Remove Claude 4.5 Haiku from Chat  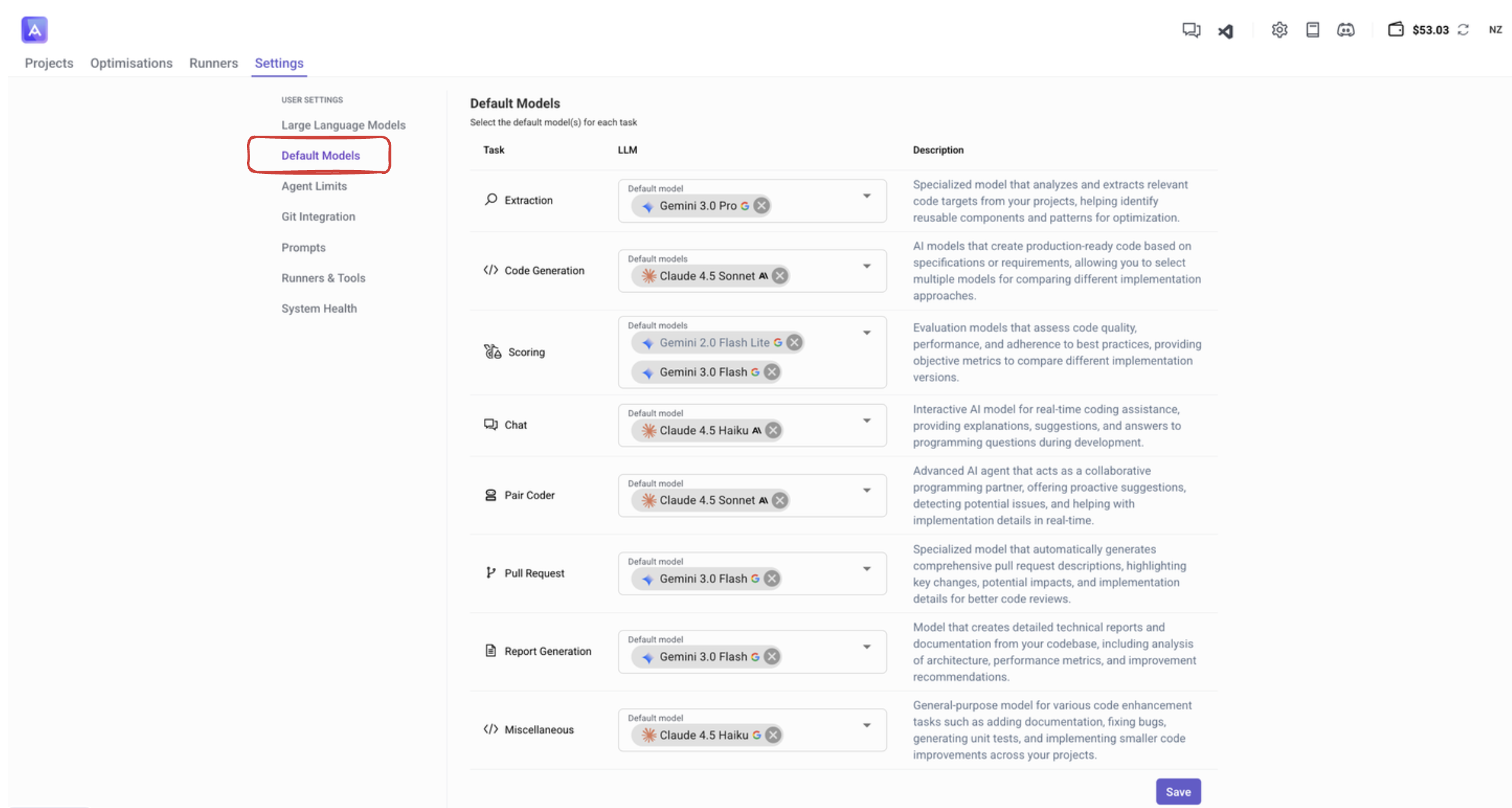coord(774,430)
